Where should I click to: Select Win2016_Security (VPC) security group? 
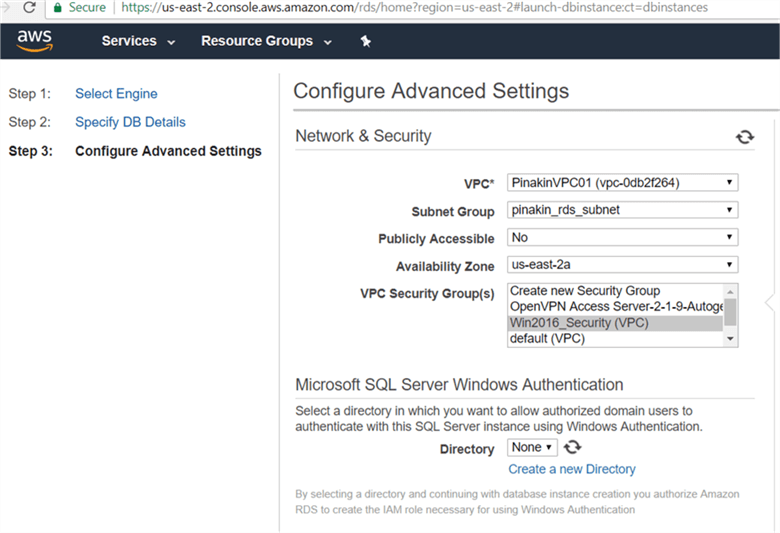coord(615,322)
